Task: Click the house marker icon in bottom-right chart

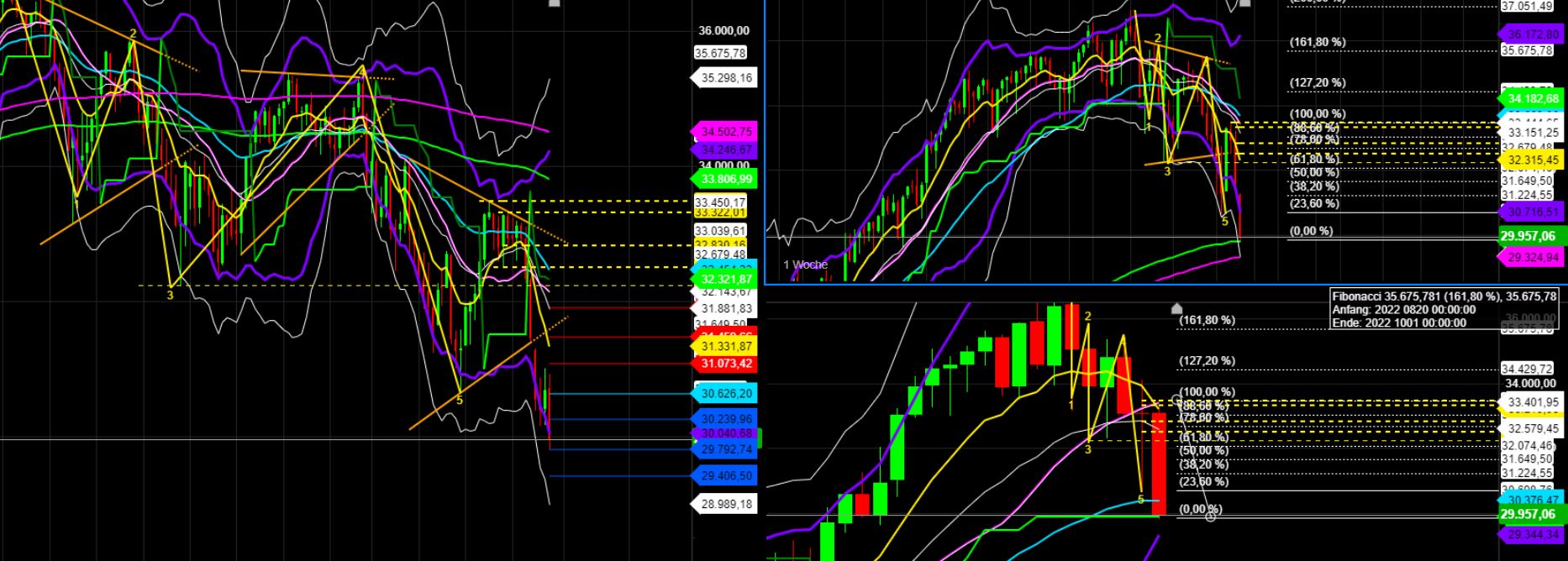Action: pos(1176,309)
